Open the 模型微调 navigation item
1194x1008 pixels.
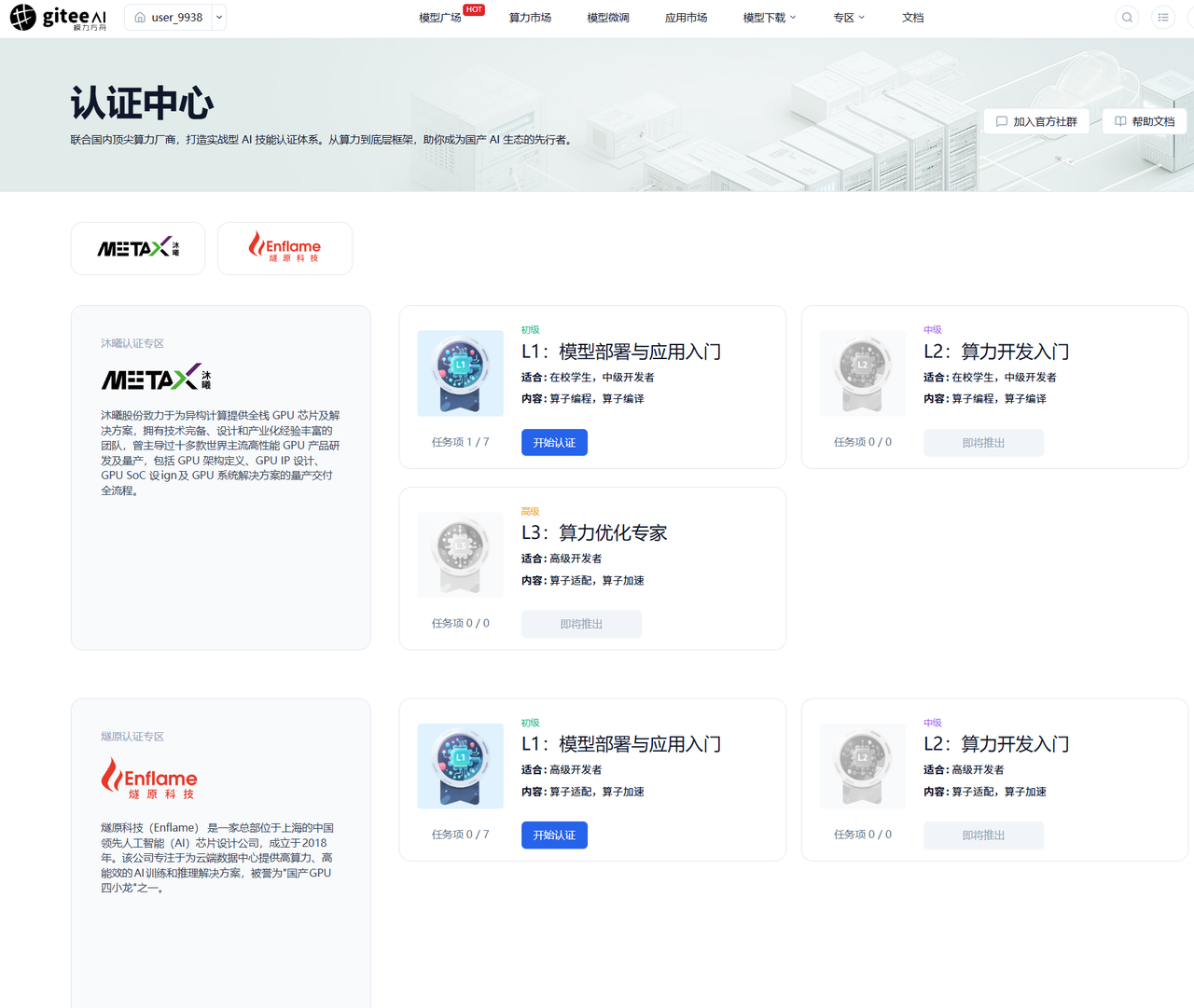[608, 18]
